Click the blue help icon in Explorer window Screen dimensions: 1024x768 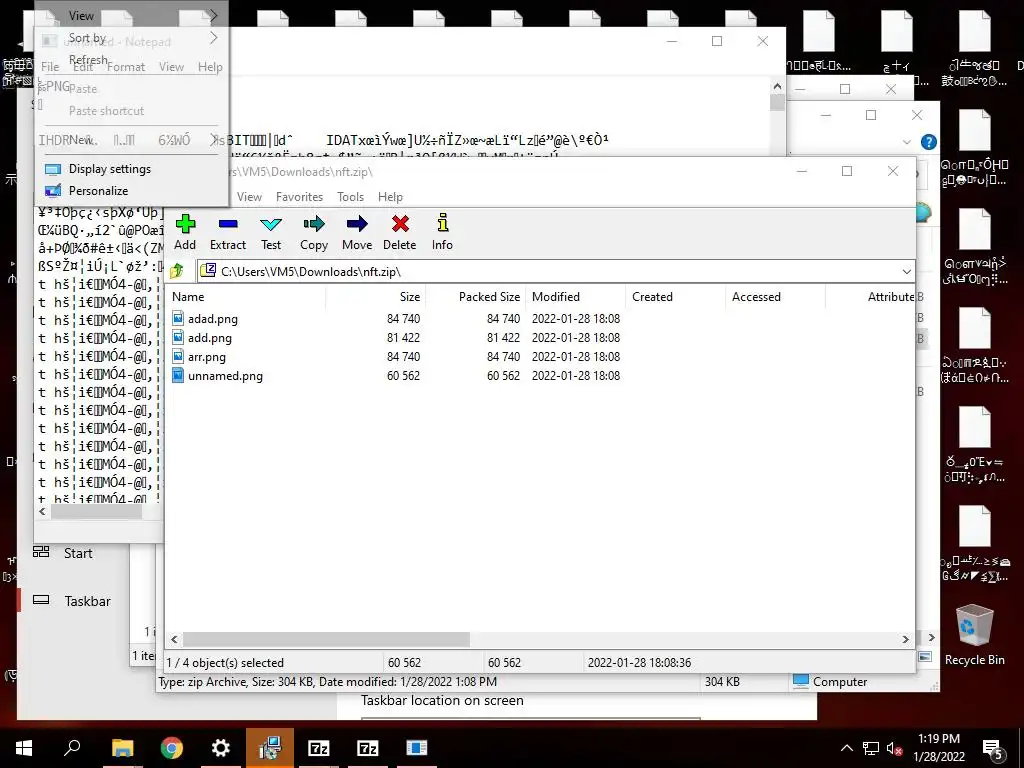tap(928, 142)
